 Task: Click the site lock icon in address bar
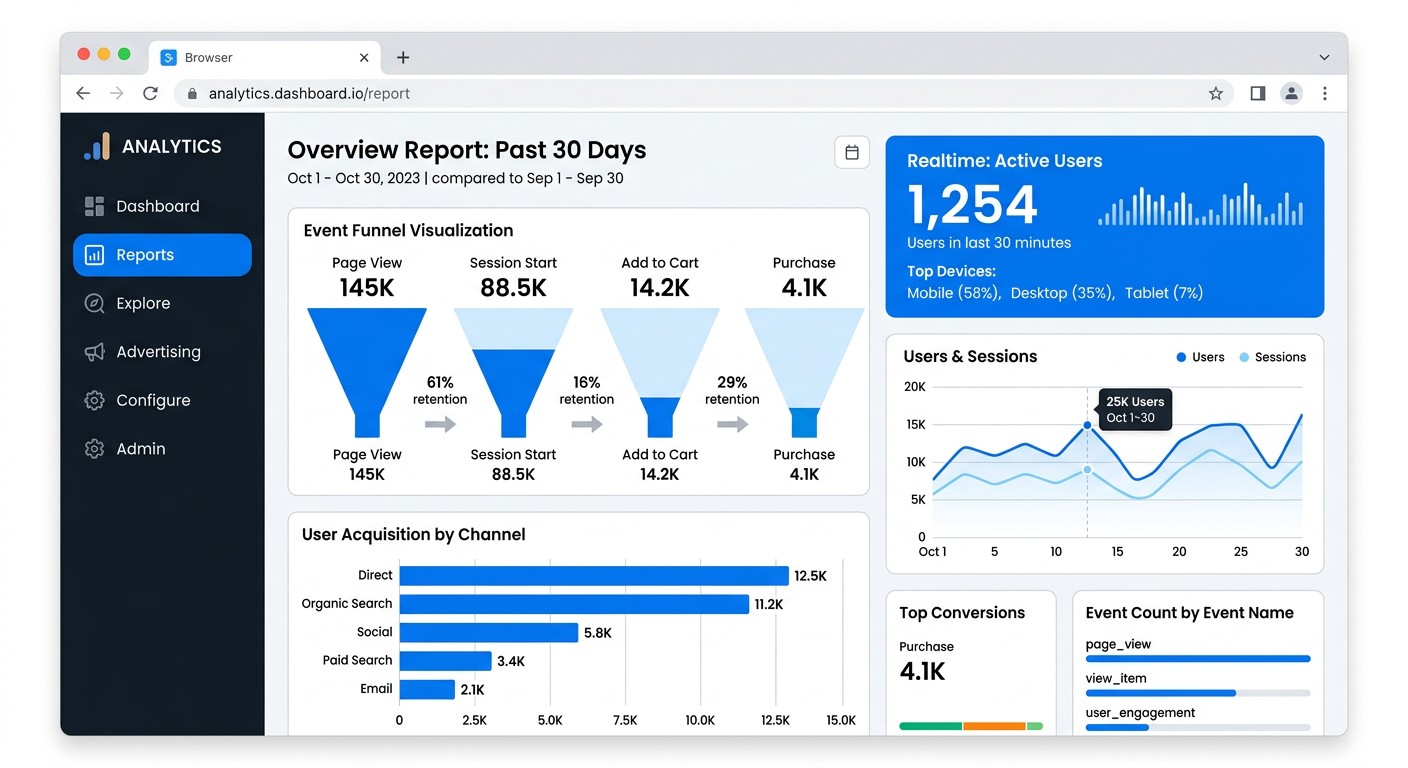click(192, 93)
